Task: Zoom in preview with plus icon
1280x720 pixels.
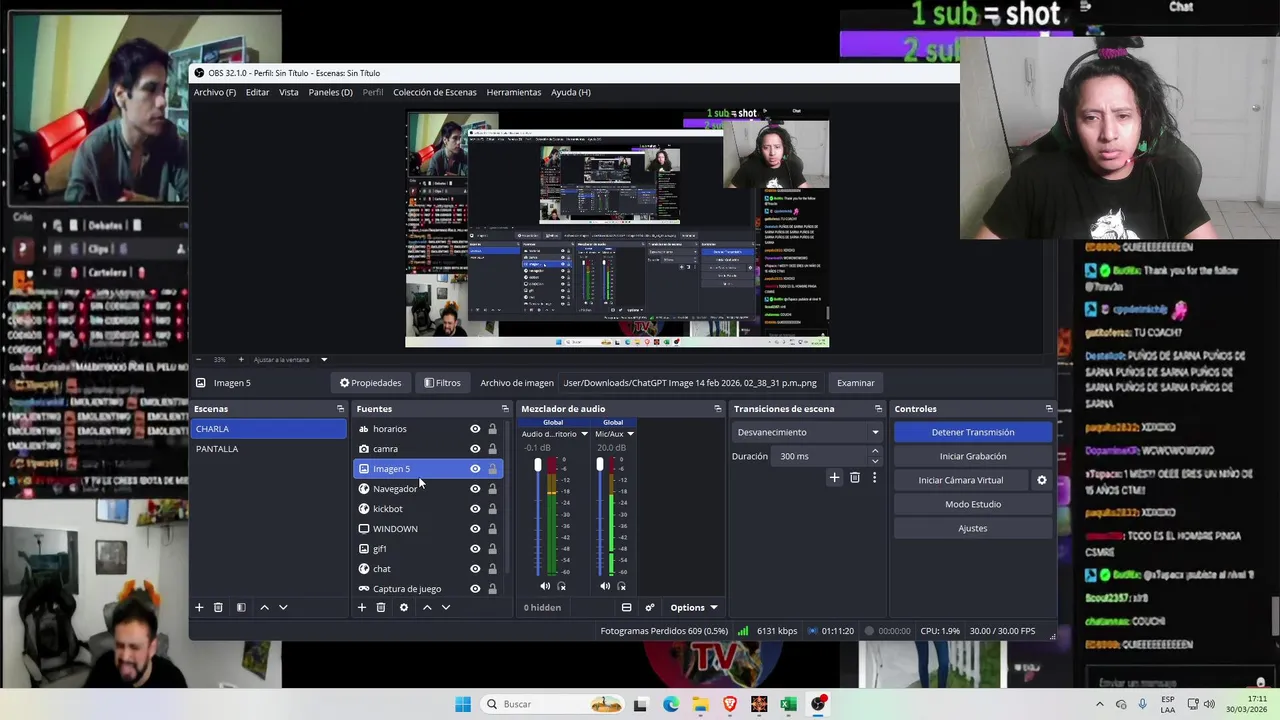Action: point(240,359)
